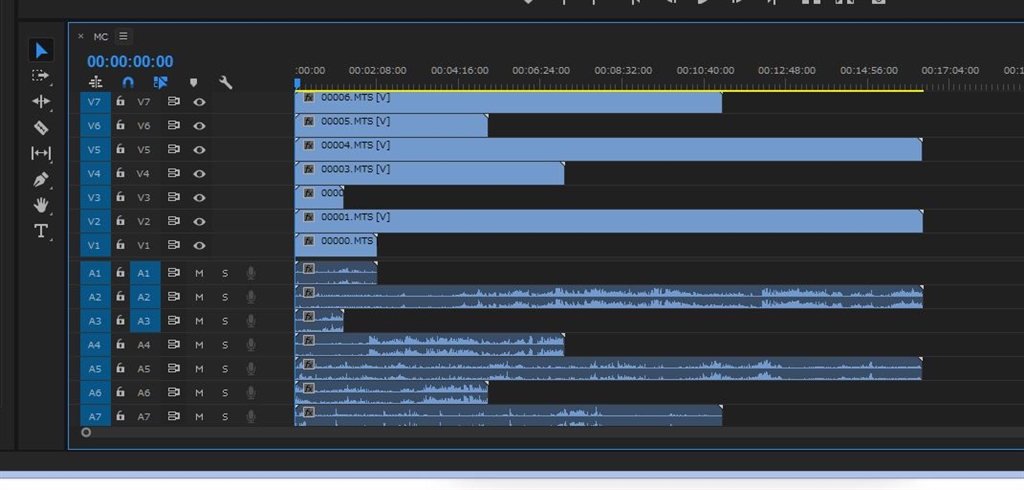Select the Slip tool
This screenshot has height=490, width=1024.
(41, 153)
